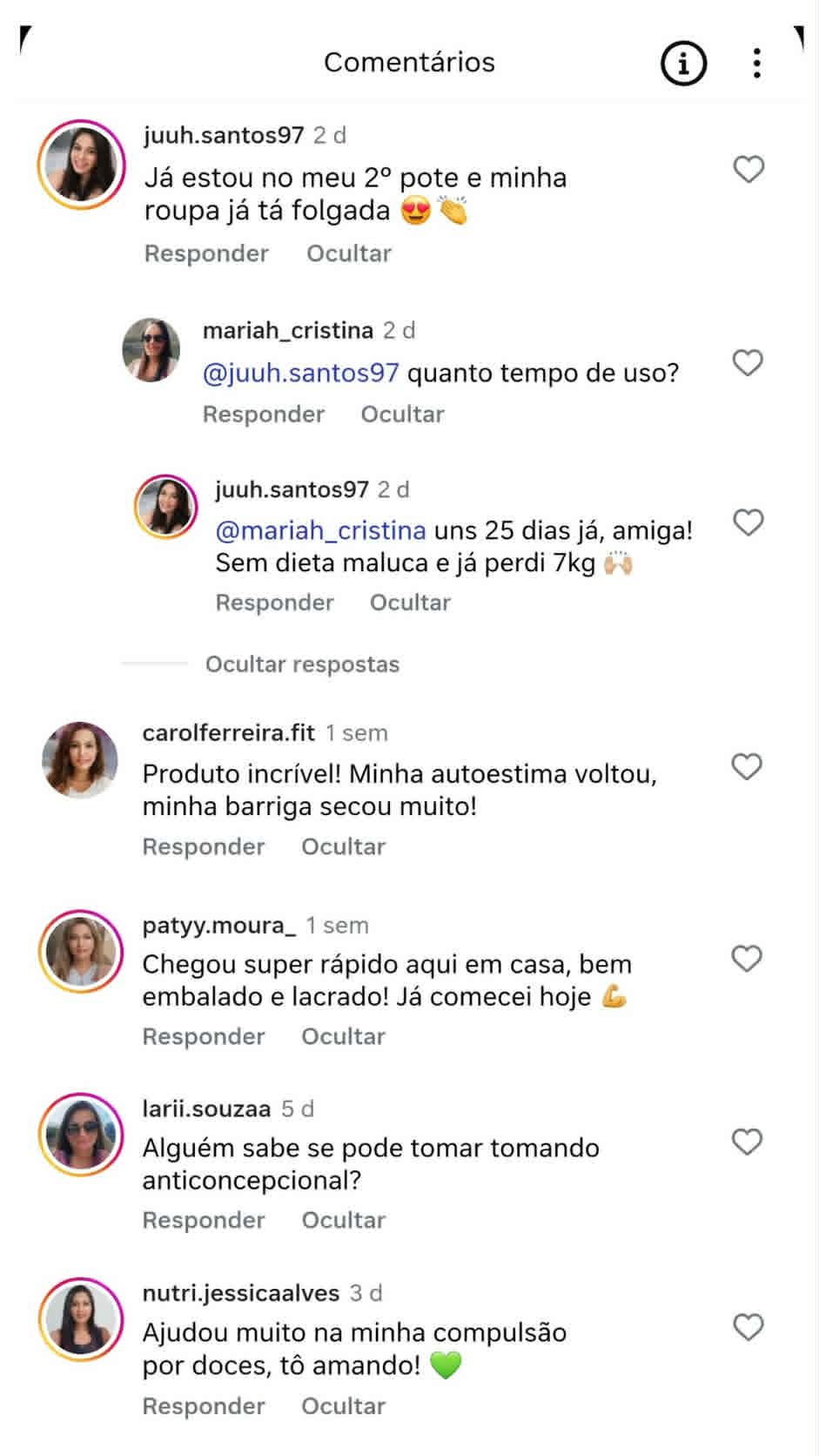Viewport: 819px width, 1456px height.
Task: Reply to patyy.moura_'s comment
Action: click(x=204, y=1036)
